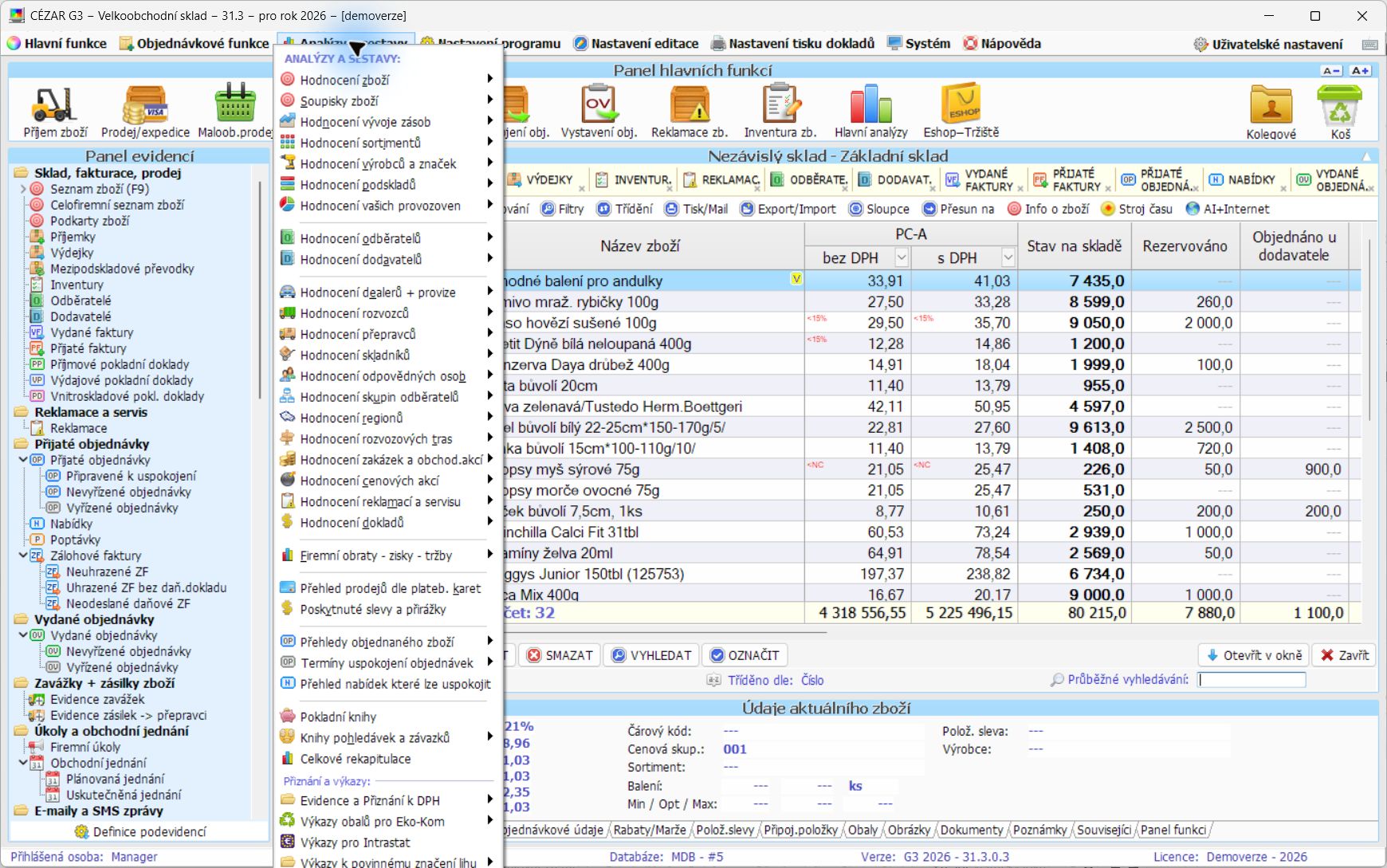Open Nastavení tisku dokladů menu
The image size is (1387, 868).
[x=792, y=44]
